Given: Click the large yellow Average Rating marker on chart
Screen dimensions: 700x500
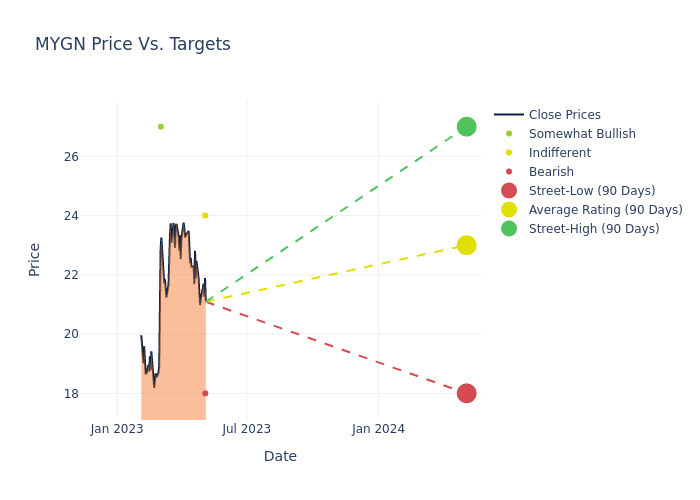Looking at the screenshot, I should point(466,245).
